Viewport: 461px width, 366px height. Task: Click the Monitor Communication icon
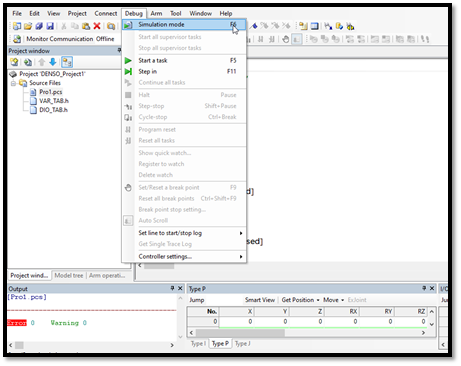point(17,39)
